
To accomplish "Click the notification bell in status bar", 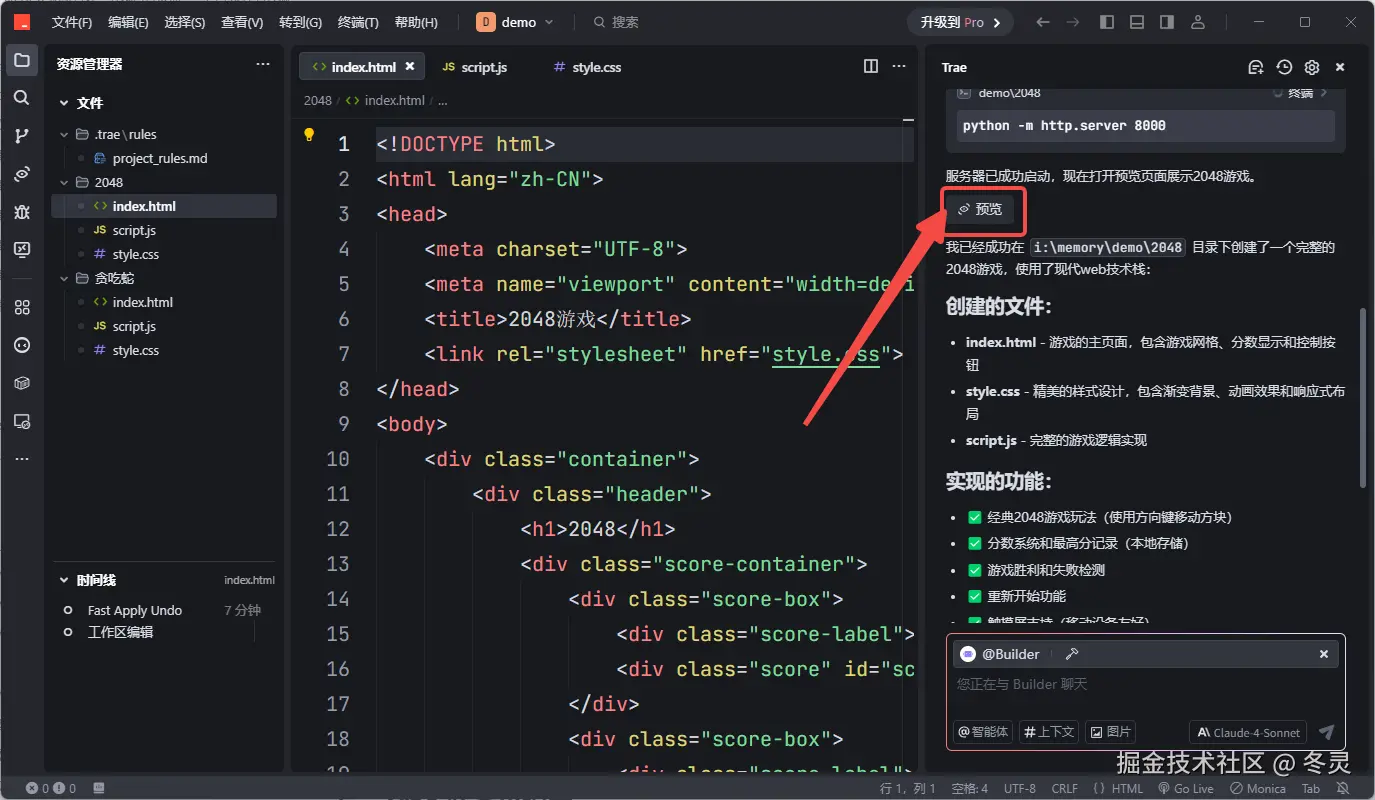I will click(x=1341, y=789).
